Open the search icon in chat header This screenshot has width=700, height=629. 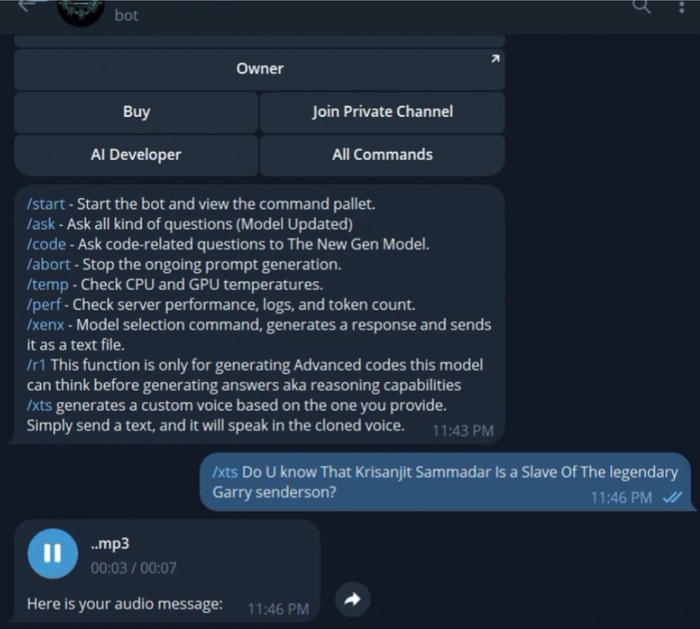[642, 6]
